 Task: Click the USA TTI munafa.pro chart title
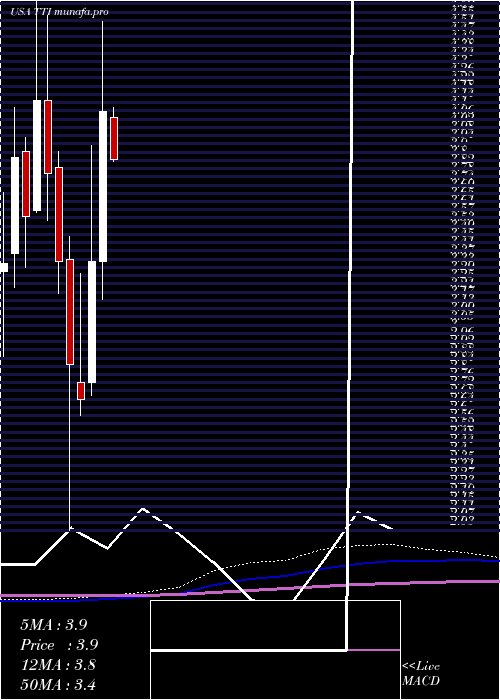pyautogui.click(x=59, y=12)
